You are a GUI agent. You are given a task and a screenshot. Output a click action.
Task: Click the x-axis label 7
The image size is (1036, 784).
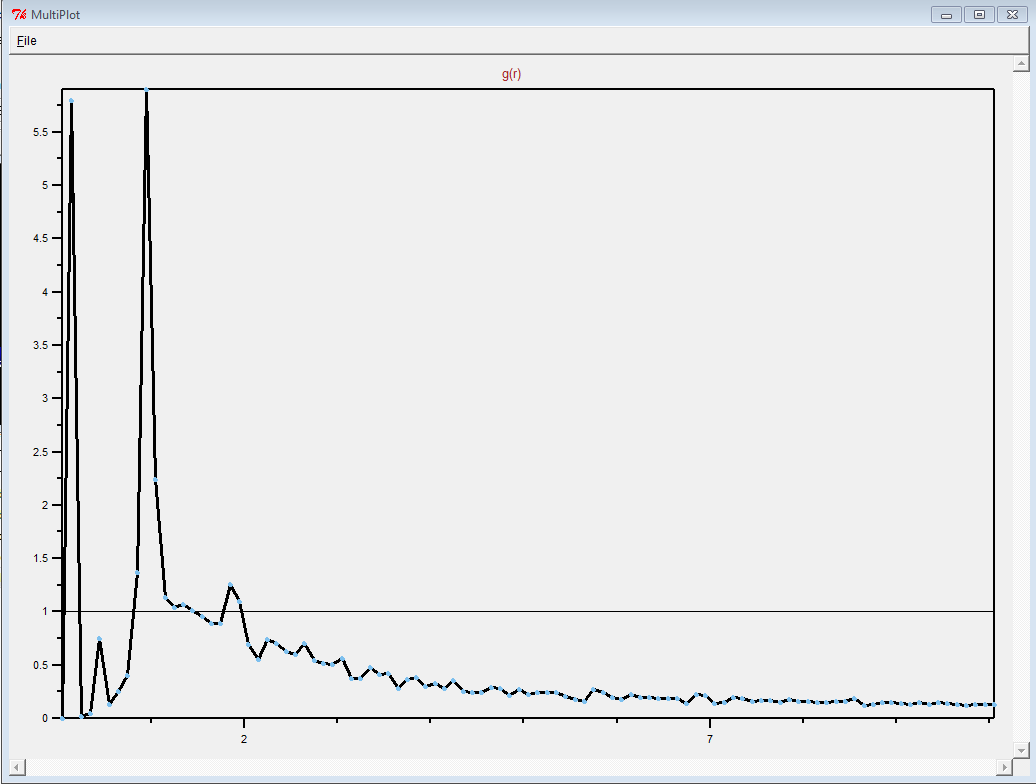[x=710, y=739]
